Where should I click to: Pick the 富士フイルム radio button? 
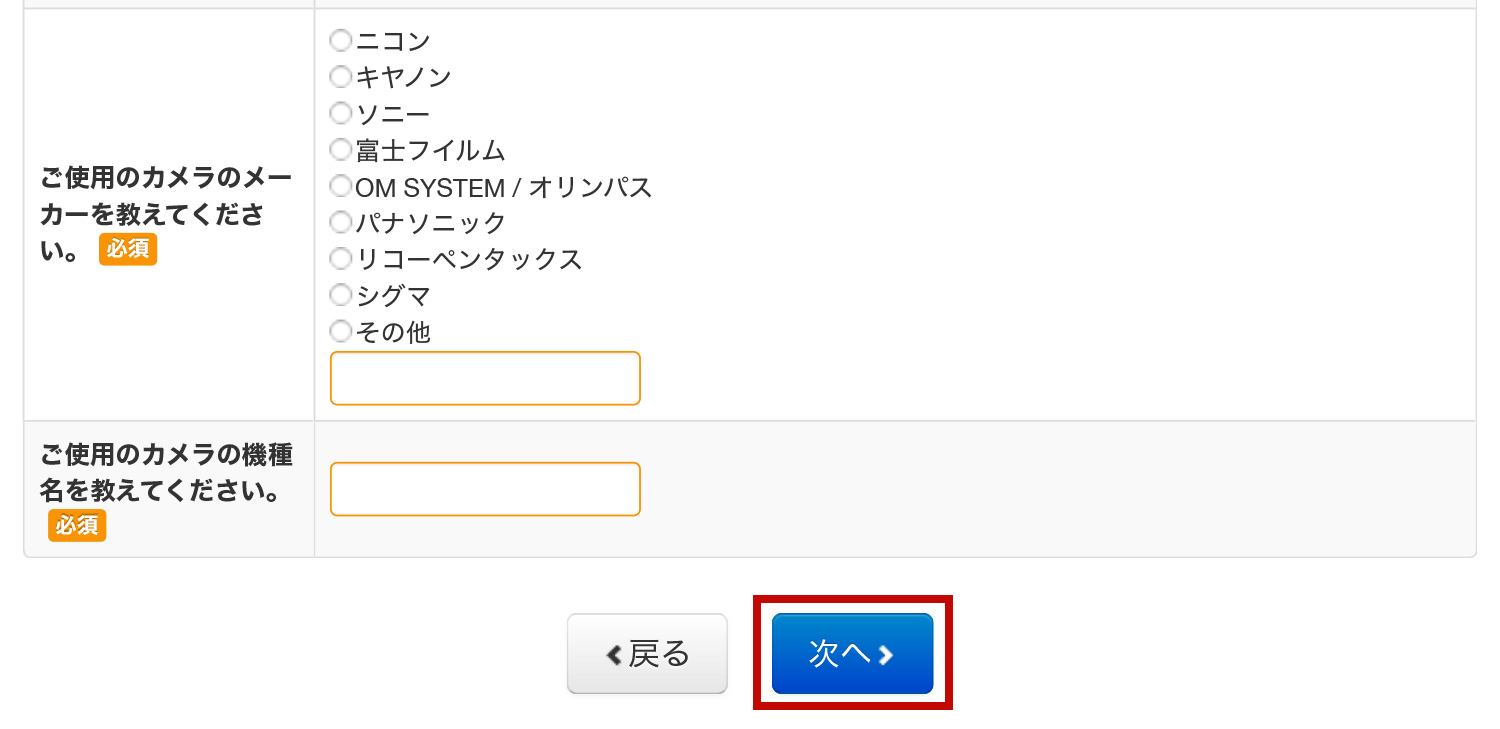coord(341,150)
